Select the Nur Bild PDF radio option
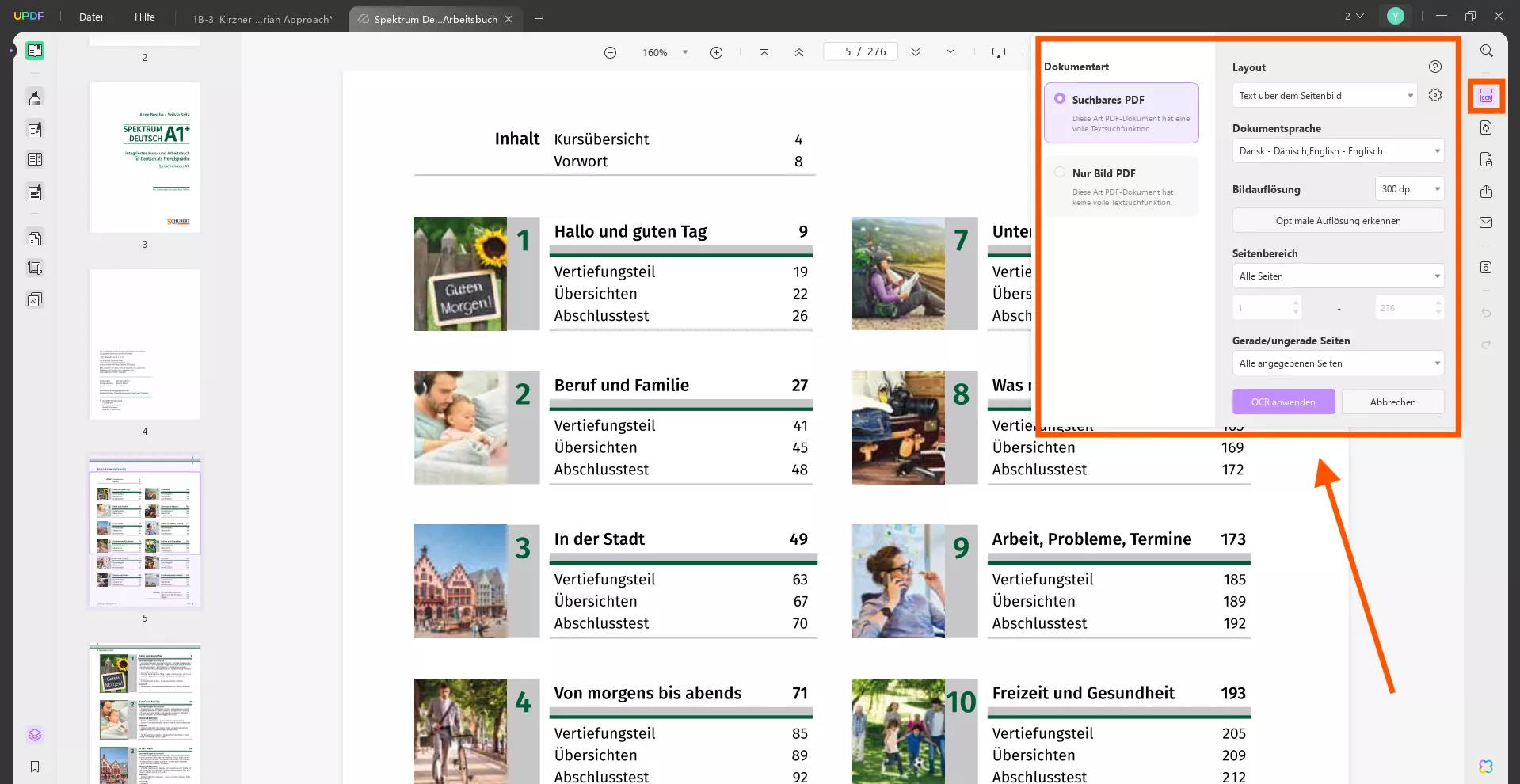This screenshot has height=784, width=1520. click(x=1060, y=173)
